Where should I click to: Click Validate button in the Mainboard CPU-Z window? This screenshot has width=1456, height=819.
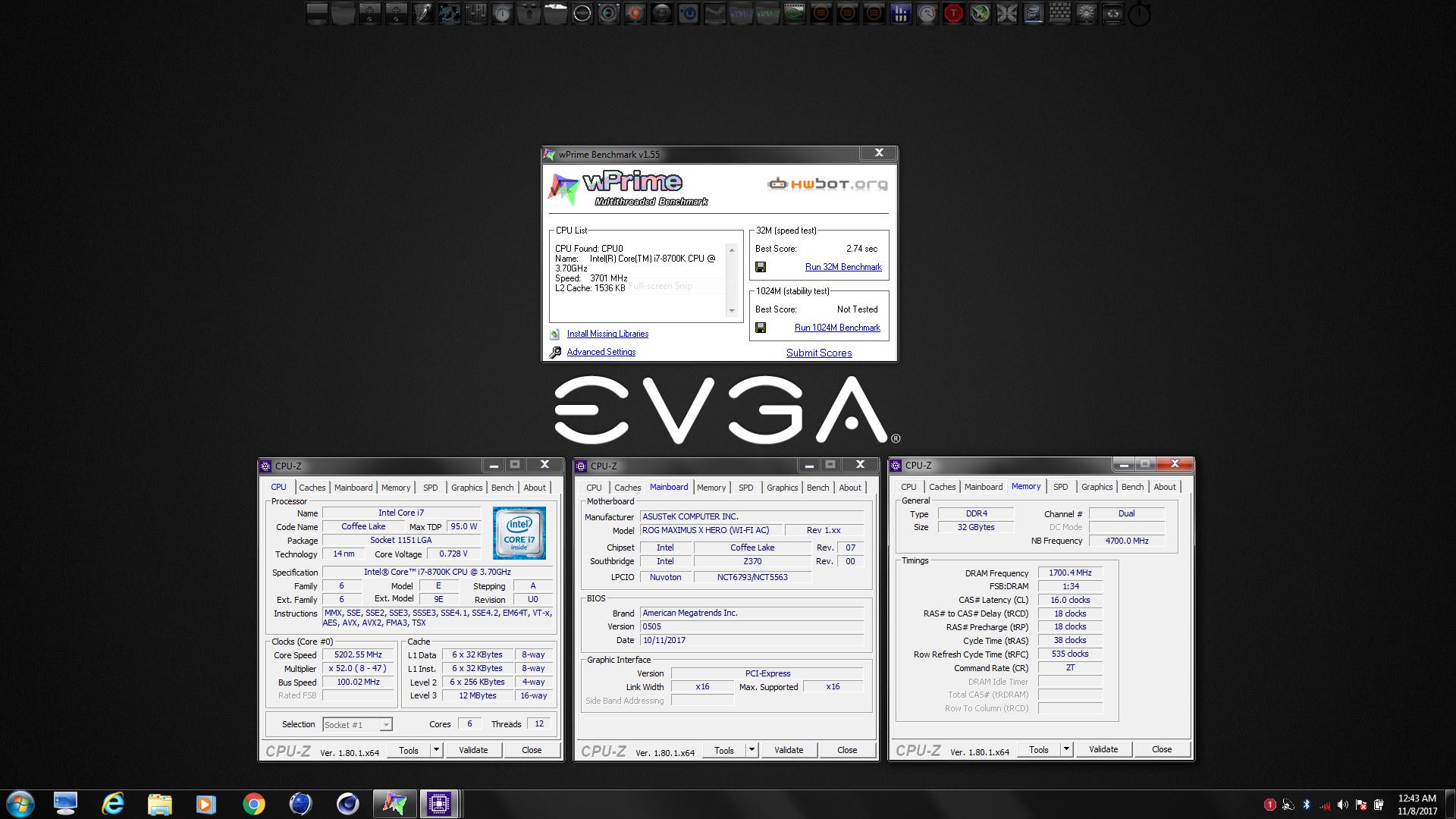point(788,750)
